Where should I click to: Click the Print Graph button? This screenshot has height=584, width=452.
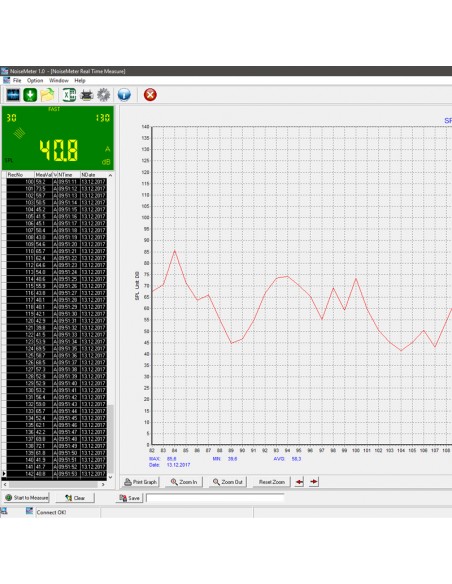coord(140,482)
